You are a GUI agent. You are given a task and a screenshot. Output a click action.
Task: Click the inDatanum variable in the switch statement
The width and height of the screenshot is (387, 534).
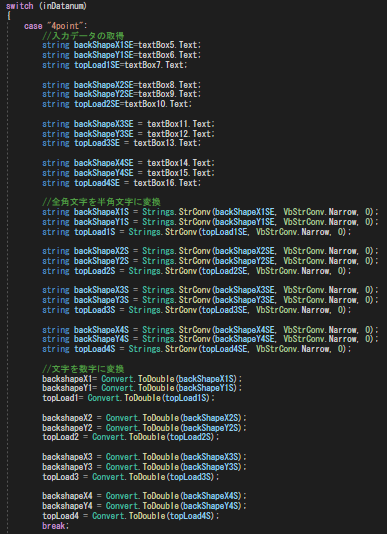pos(63,6)
